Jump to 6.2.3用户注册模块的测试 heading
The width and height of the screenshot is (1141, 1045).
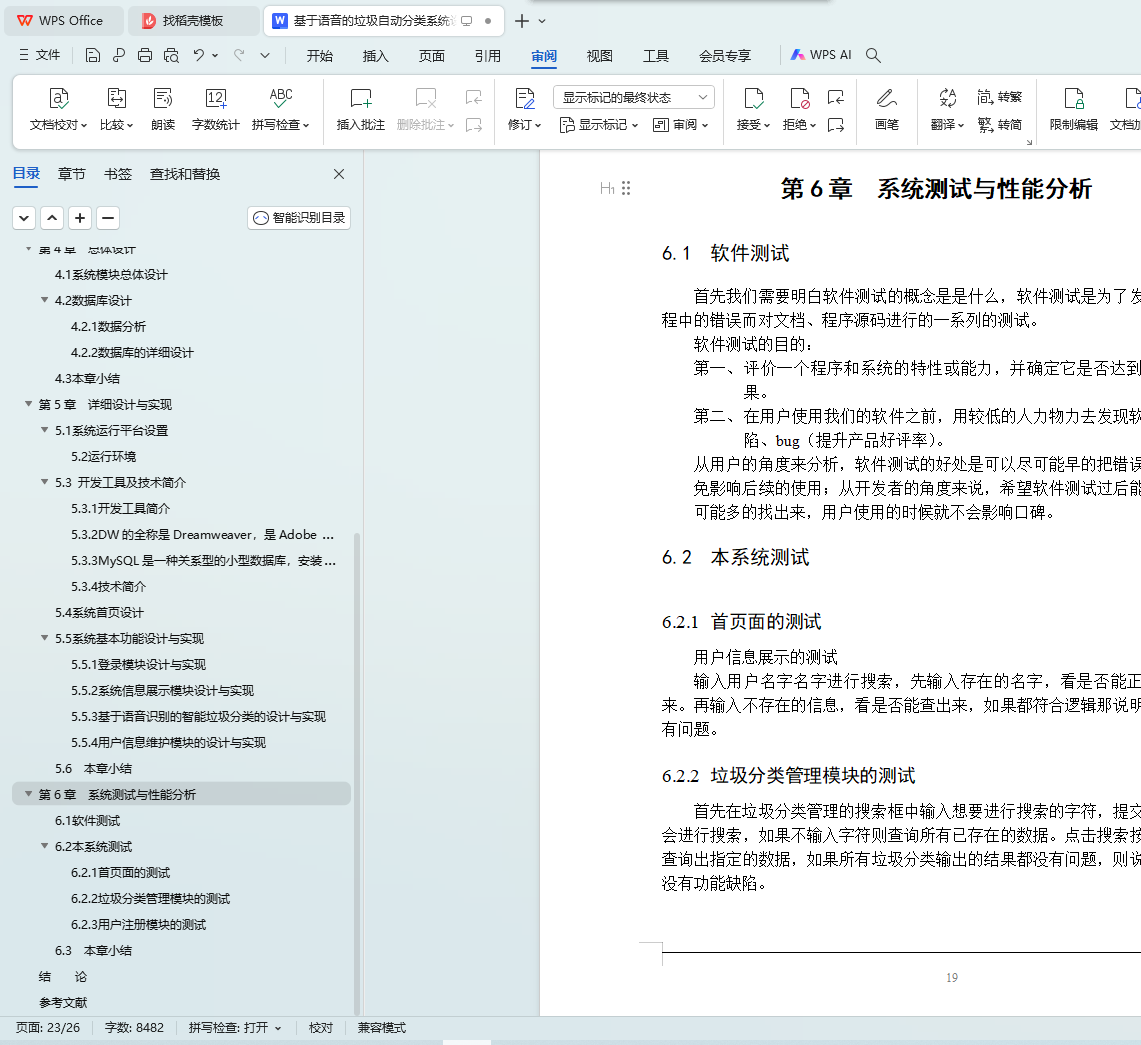click(x=138, y=924)
